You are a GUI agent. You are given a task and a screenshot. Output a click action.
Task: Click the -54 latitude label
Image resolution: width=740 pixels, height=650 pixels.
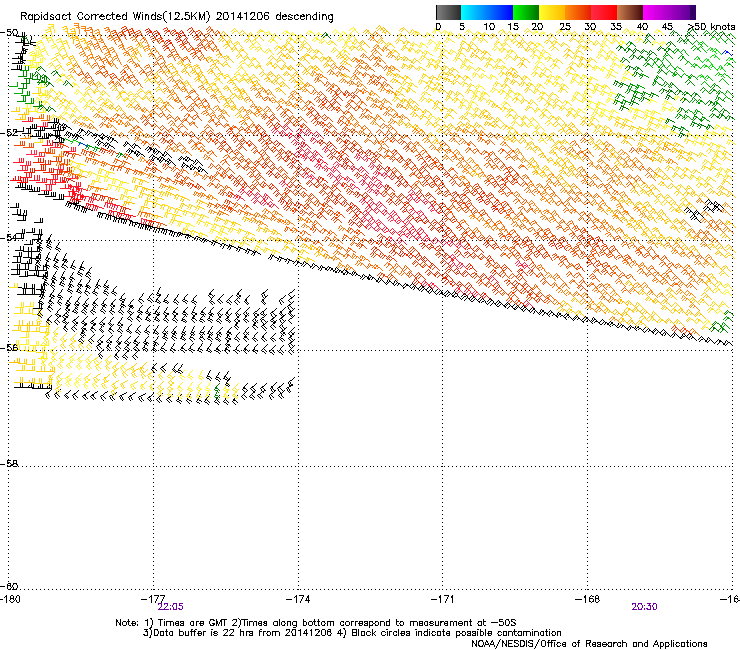(x=9, y=237)
